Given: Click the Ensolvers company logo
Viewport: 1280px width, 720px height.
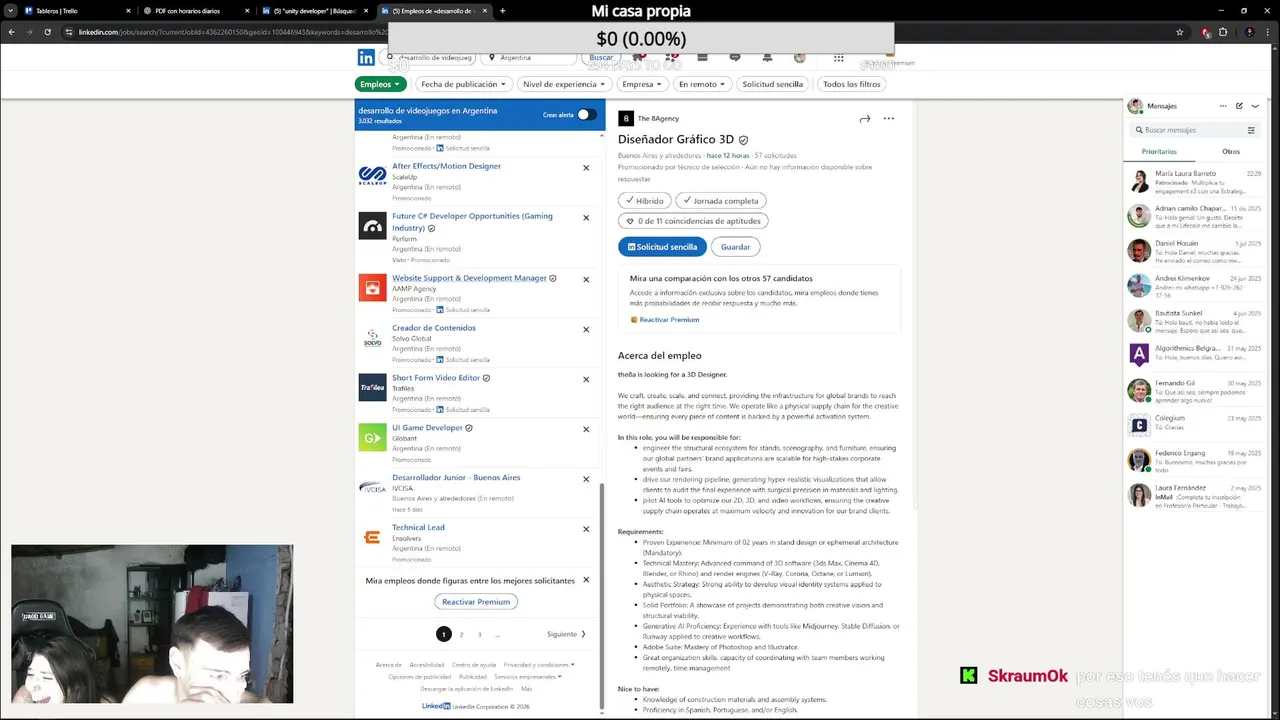Looking at the screenshot, I should point(372,538).
